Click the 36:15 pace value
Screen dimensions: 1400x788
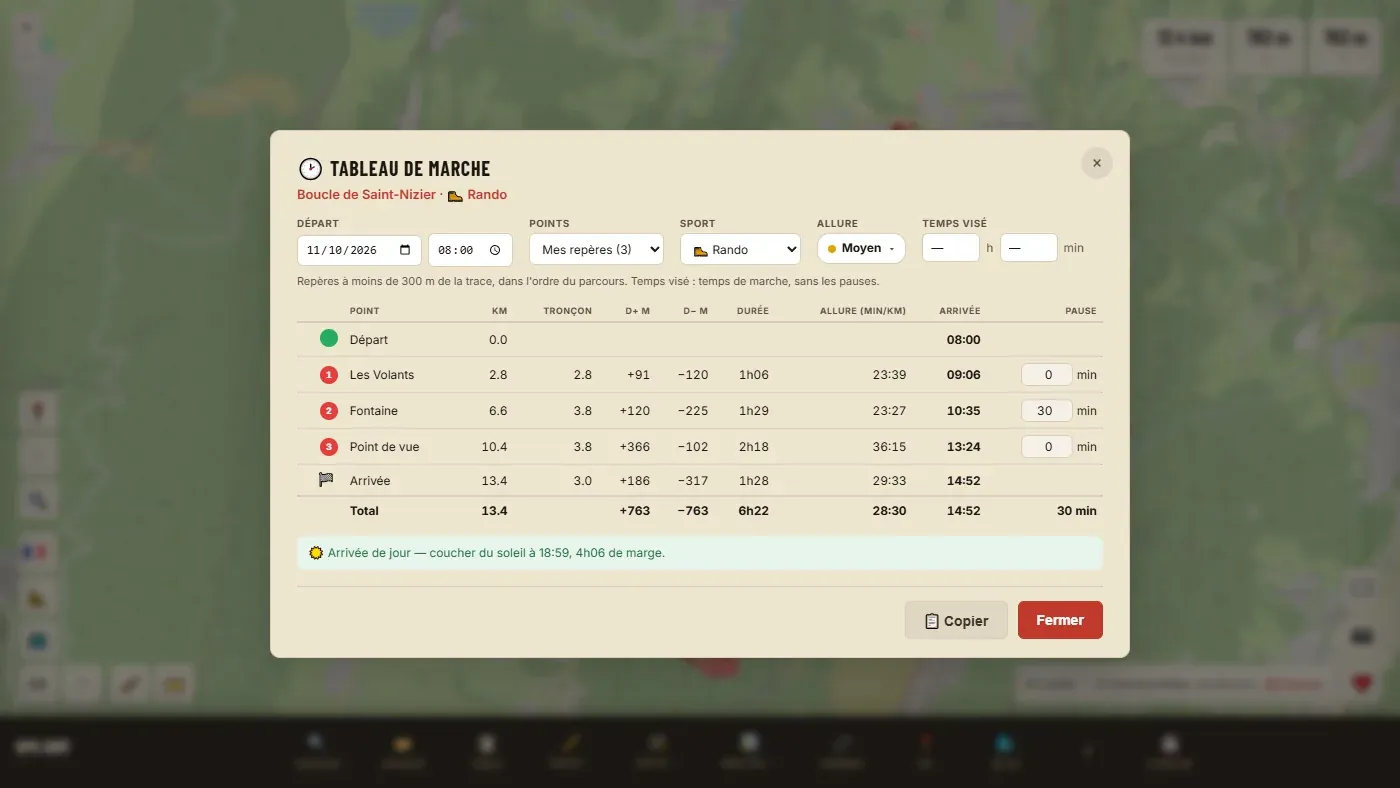(x=890, y=447)
